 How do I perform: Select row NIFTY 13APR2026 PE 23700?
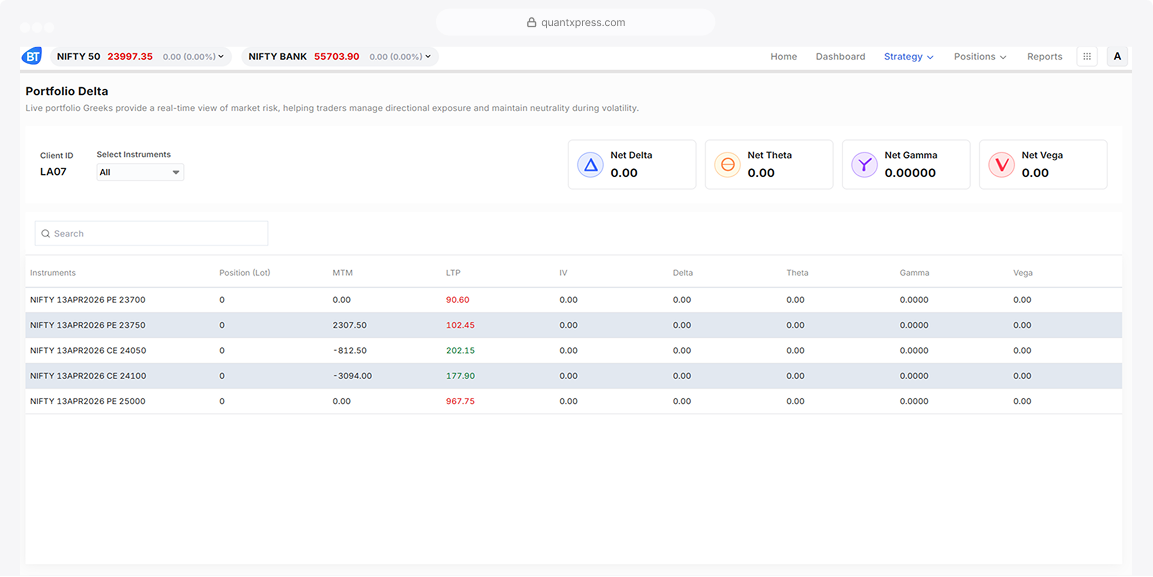coord(574,300)
